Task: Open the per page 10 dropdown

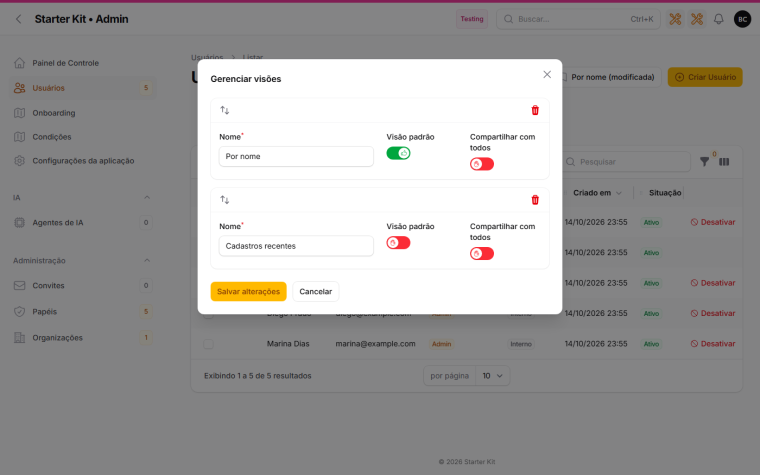Action: pyautogui.click(x=492, y=376)
